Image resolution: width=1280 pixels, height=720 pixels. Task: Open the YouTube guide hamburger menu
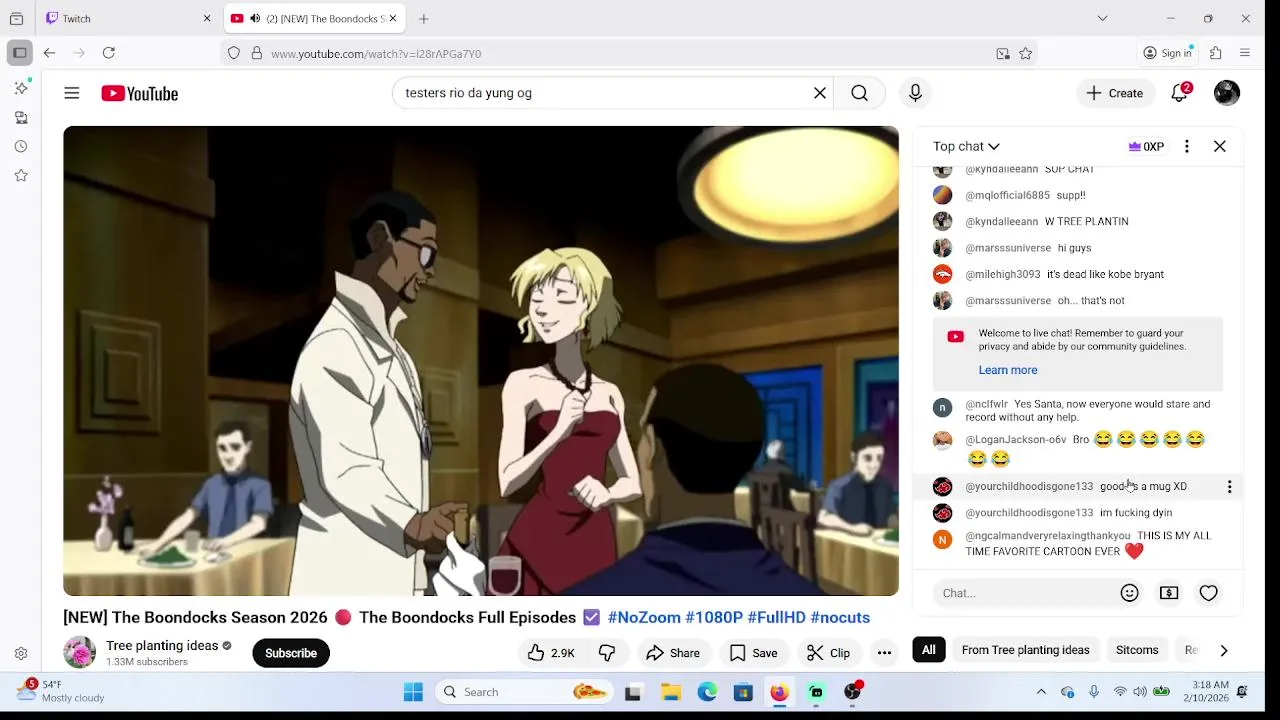[72, 93]
